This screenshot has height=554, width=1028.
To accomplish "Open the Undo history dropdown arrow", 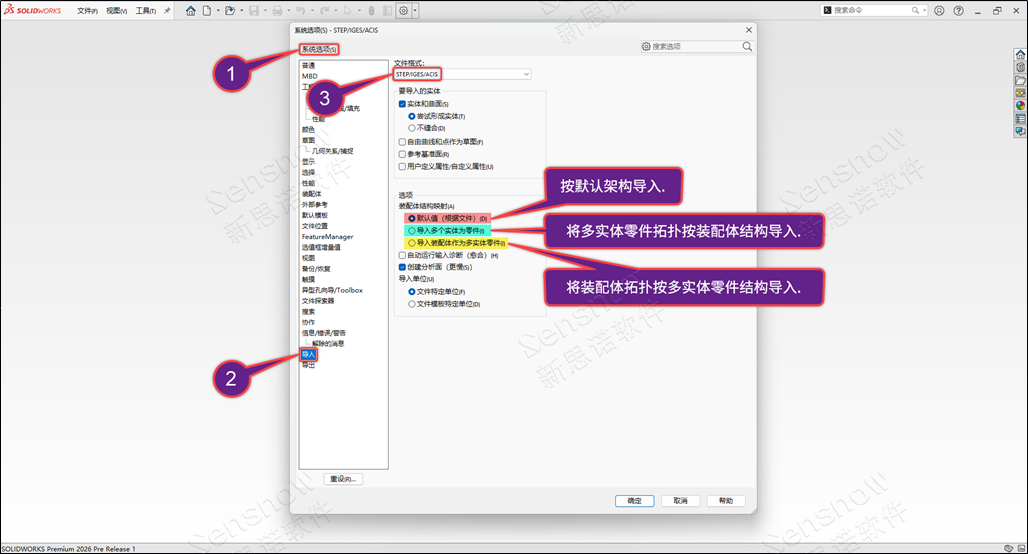I will pyautogui.click(x=312, y=10).
